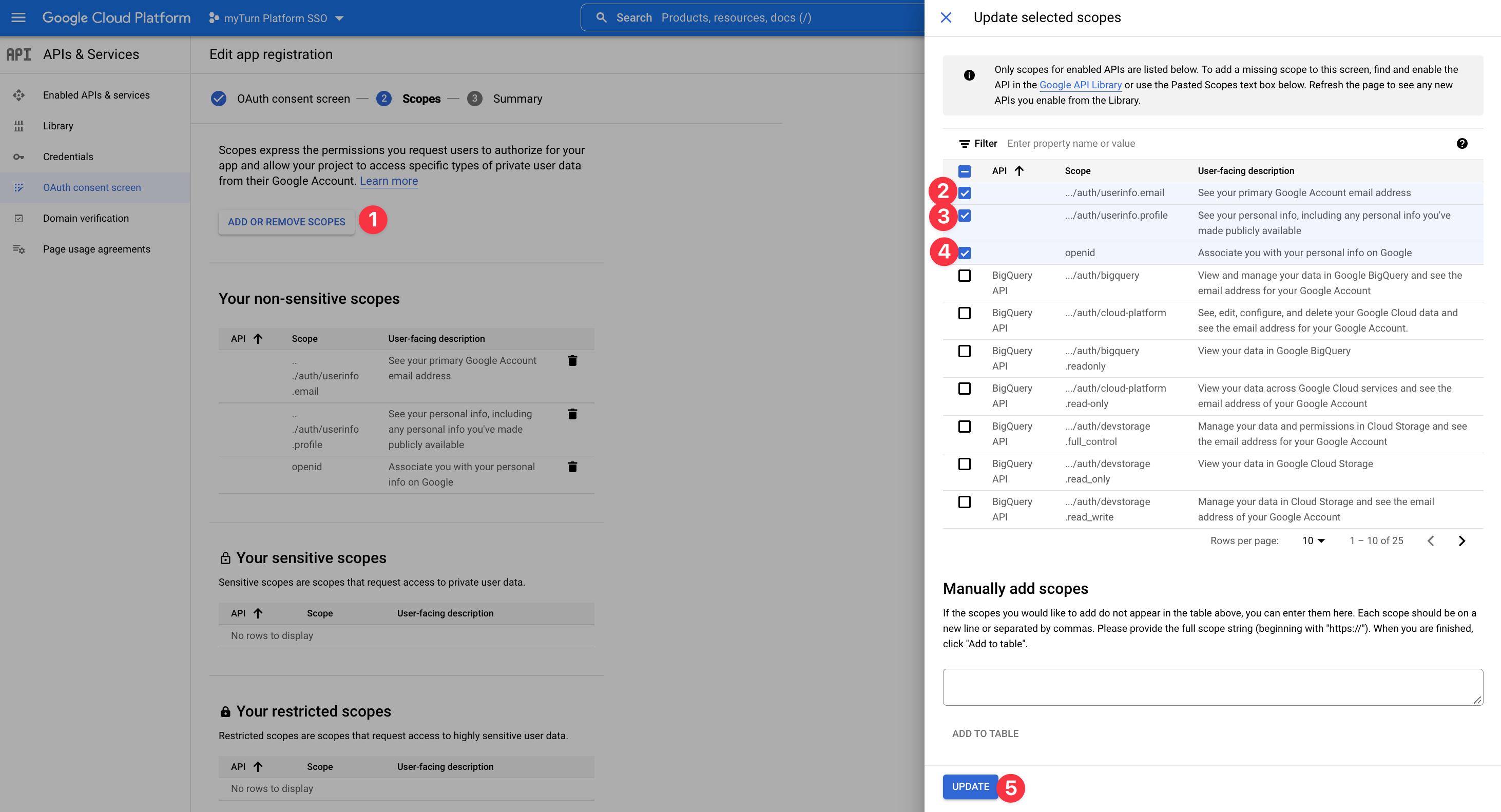The image size is (1501, 812).
Task: Check the .../auth/bigquery scope checkbox
Action: point(965,276)
